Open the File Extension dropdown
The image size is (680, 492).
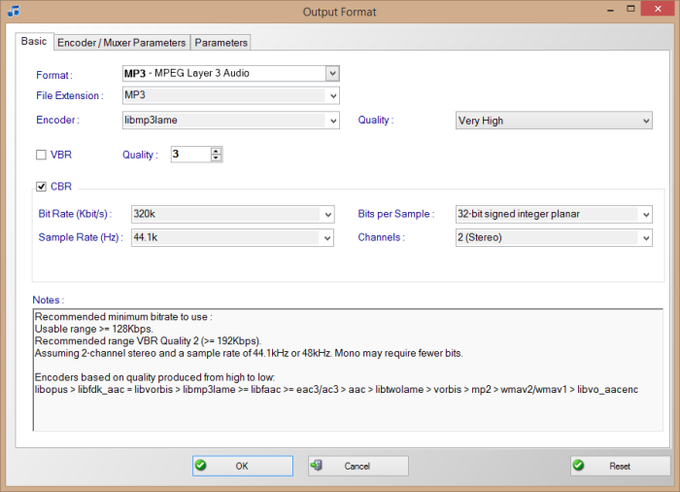[333, 95]
